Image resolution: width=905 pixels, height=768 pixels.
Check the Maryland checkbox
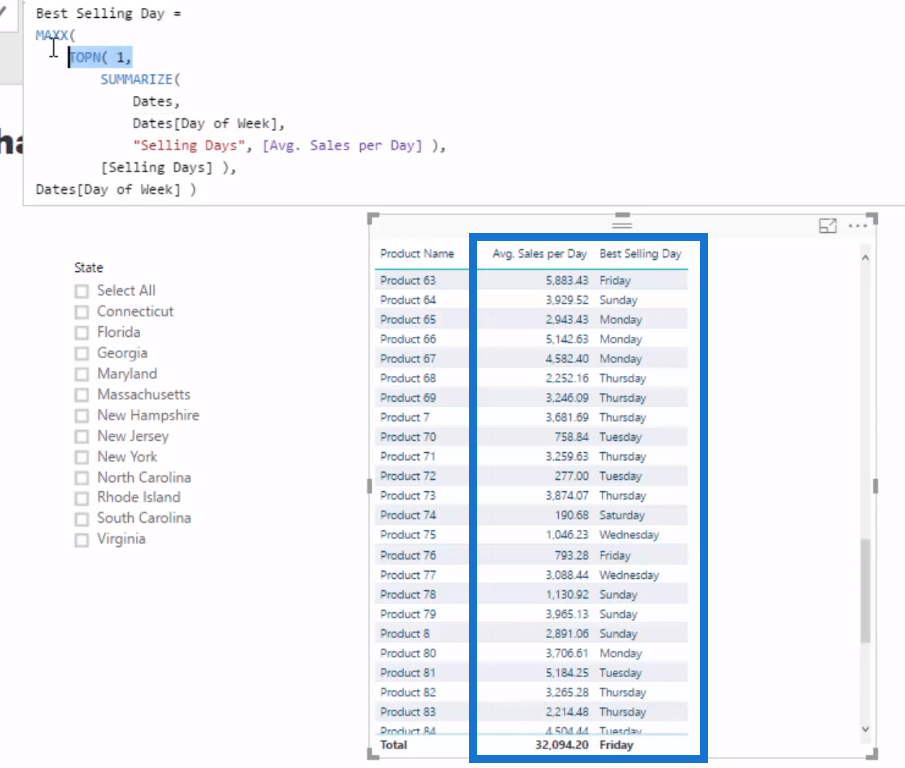tap(81, 374)
